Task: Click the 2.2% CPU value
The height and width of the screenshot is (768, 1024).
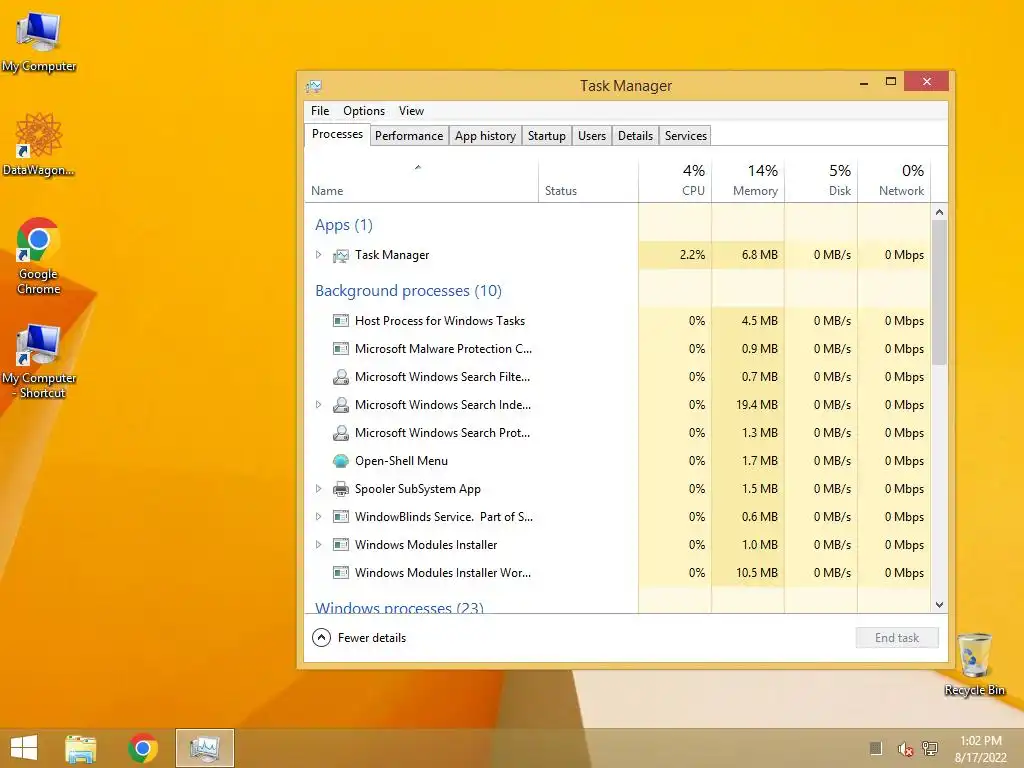Action: (x=692, y=255)
